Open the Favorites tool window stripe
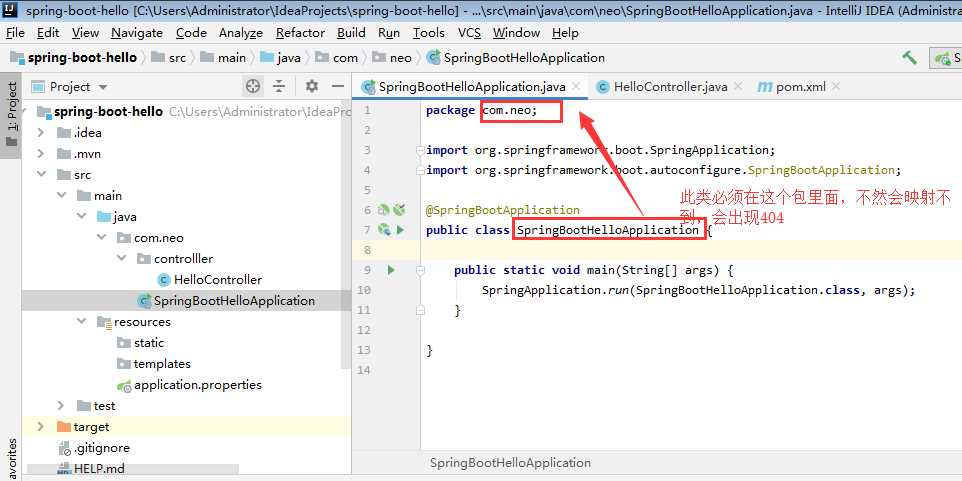 click(x=11, y=459)
